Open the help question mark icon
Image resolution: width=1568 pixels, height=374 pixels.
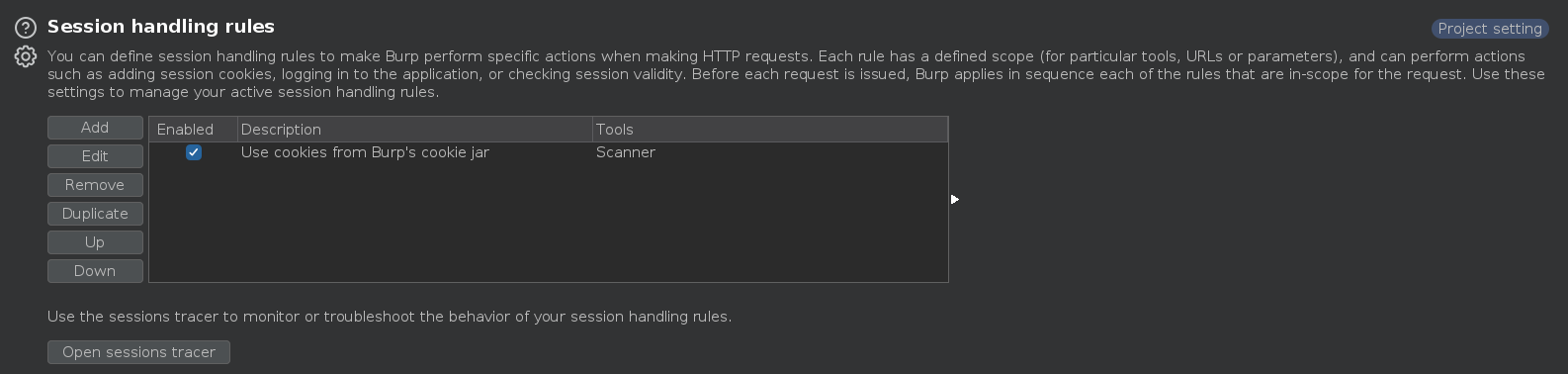tap(26, 28)
